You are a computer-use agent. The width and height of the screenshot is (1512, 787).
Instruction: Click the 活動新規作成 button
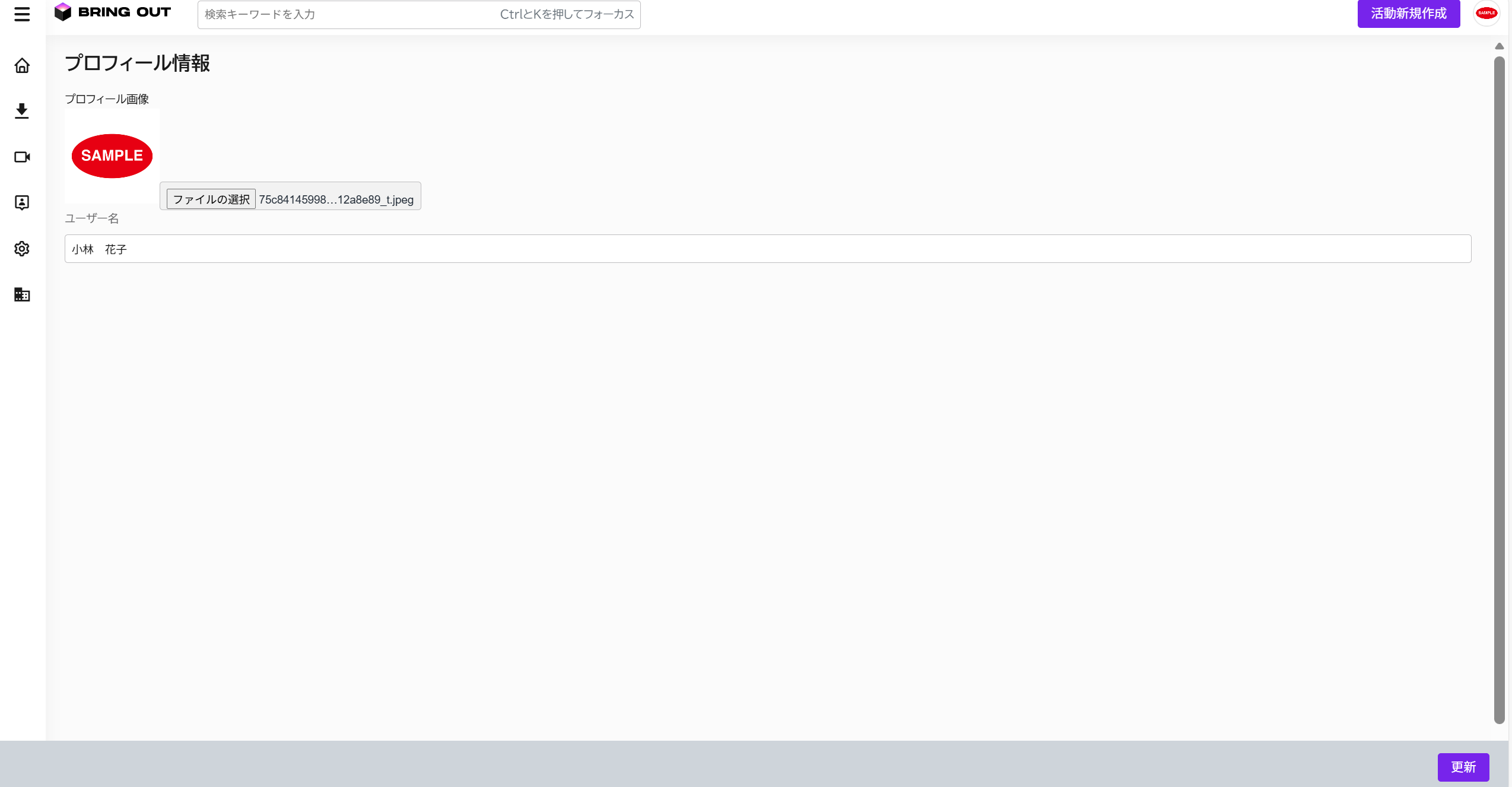coord(1409,14)
